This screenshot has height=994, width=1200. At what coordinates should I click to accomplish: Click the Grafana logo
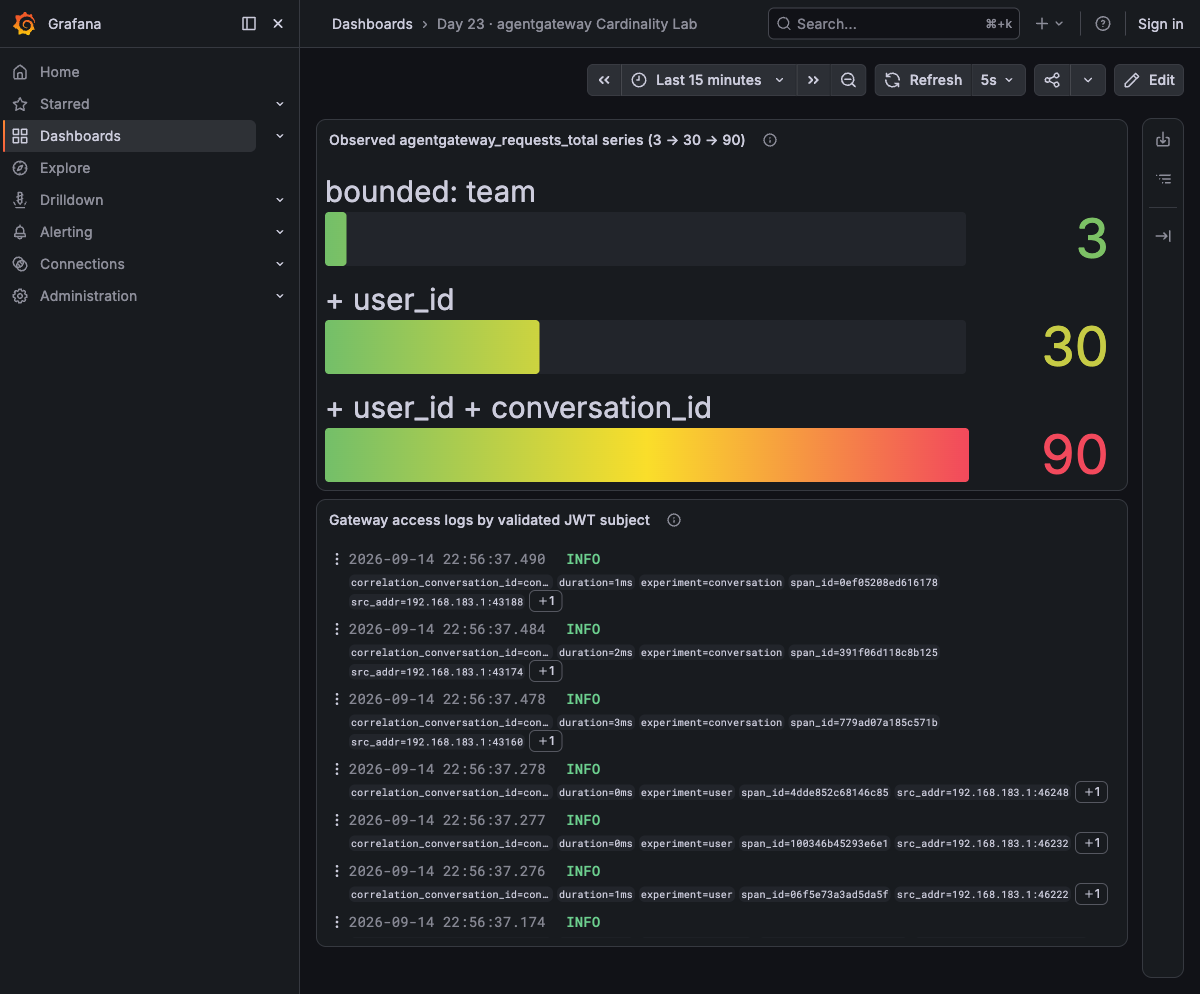tap(24, 23)
